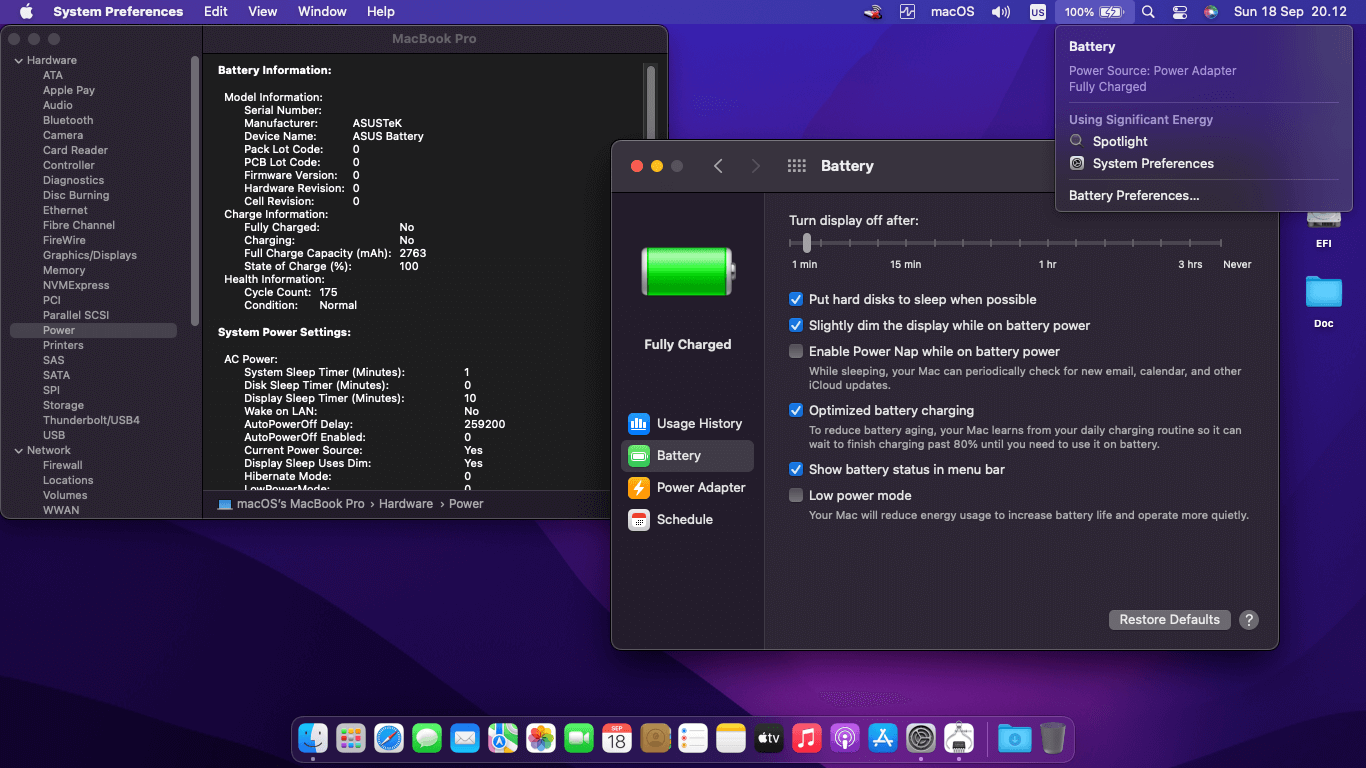The height and width of the screenshot is (768, 1366).
Task: Open Launchpad from the Dock
Action: click(x=351, y=739)
